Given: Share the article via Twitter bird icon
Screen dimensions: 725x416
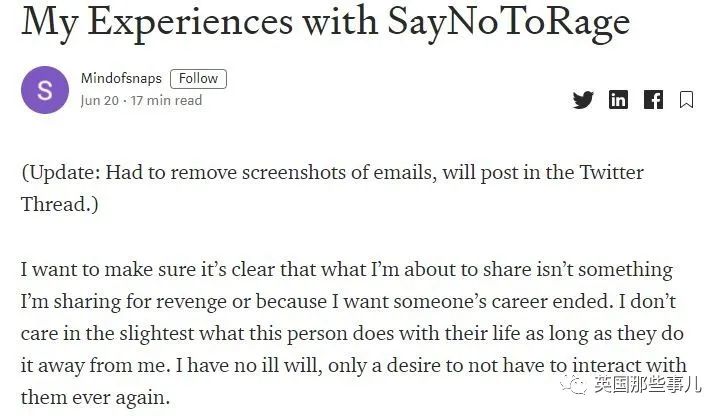Looking at the screenshot, I should pyautogui.click(x=583, y=100).
